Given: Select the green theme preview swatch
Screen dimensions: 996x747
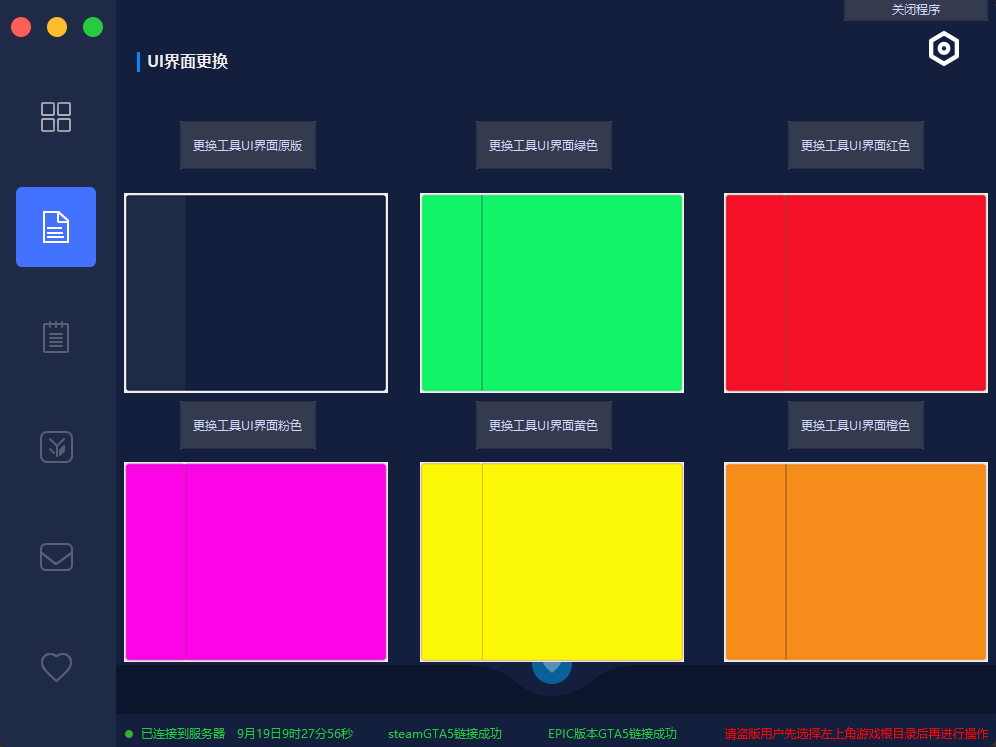Looking at the screenshot, I should (551, 292).
